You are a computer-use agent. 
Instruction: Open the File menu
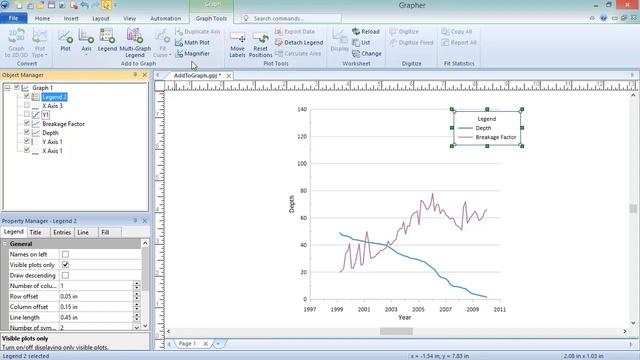click(13, 18)
